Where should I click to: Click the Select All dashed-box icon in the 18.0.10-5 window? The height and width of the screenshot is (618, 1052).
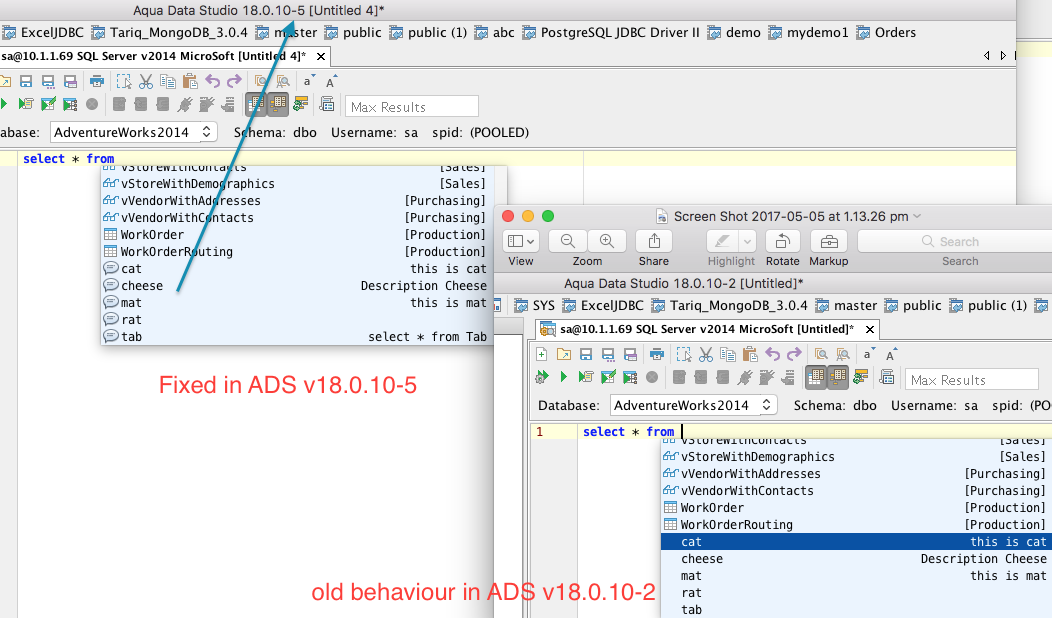[x=123, y=82]
